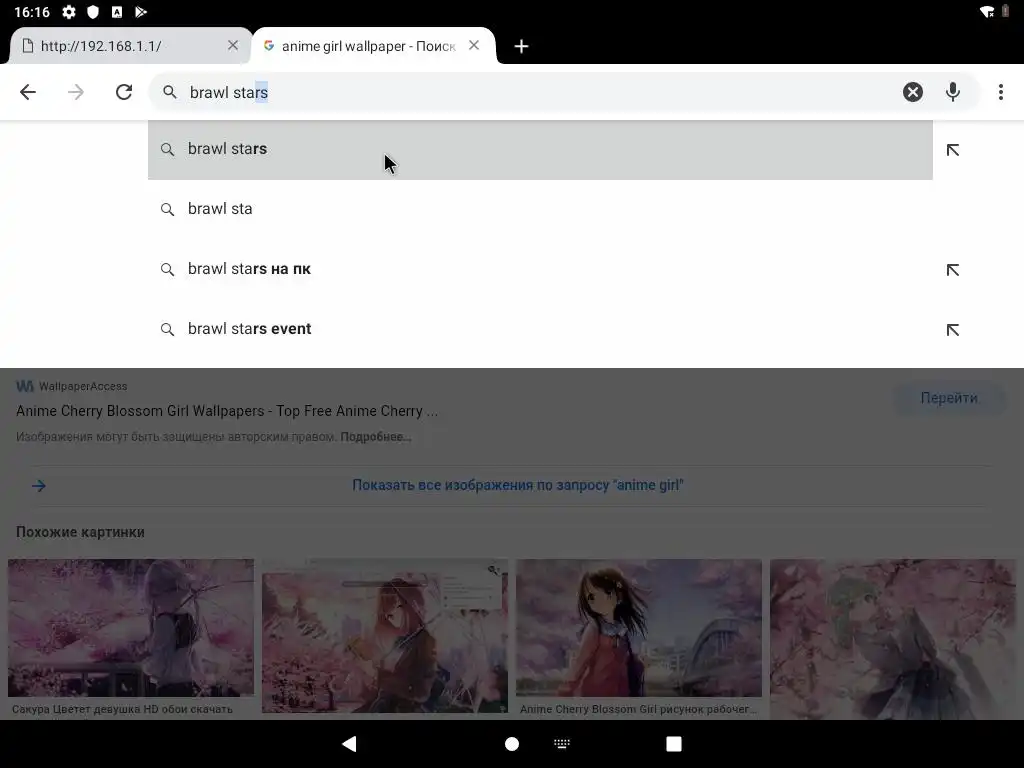
Task: Tap the shield icon in status bar
Action: click(x=93, y=12)
